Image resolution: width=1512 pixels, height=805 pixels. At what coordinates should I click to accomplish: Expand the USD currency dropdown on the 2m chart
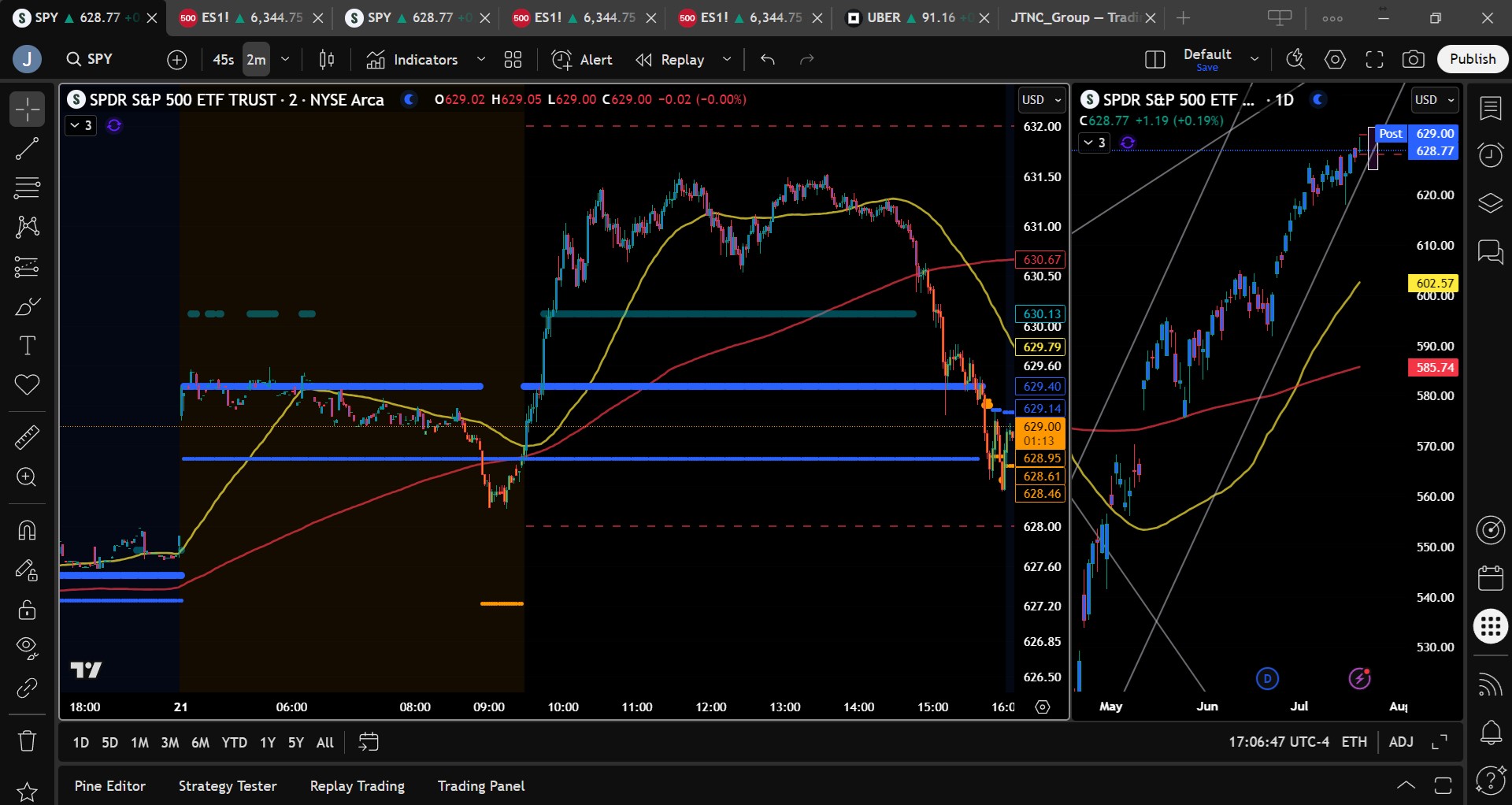pos(1041,100)
